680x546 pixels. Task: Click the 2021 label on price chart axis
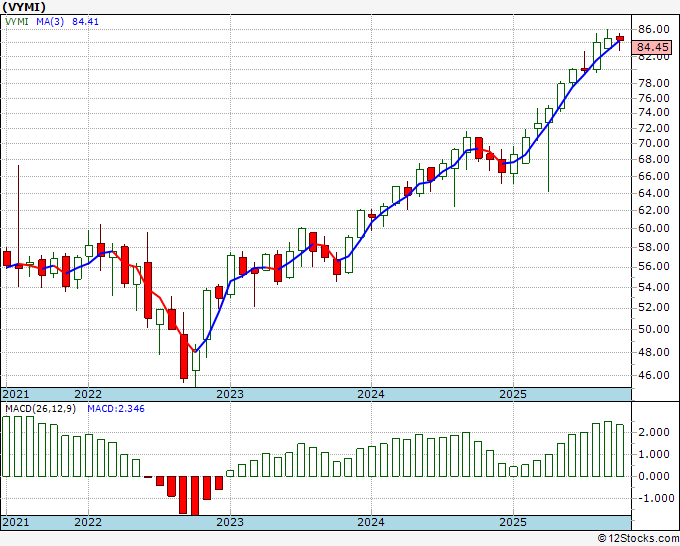coord(16,394)
